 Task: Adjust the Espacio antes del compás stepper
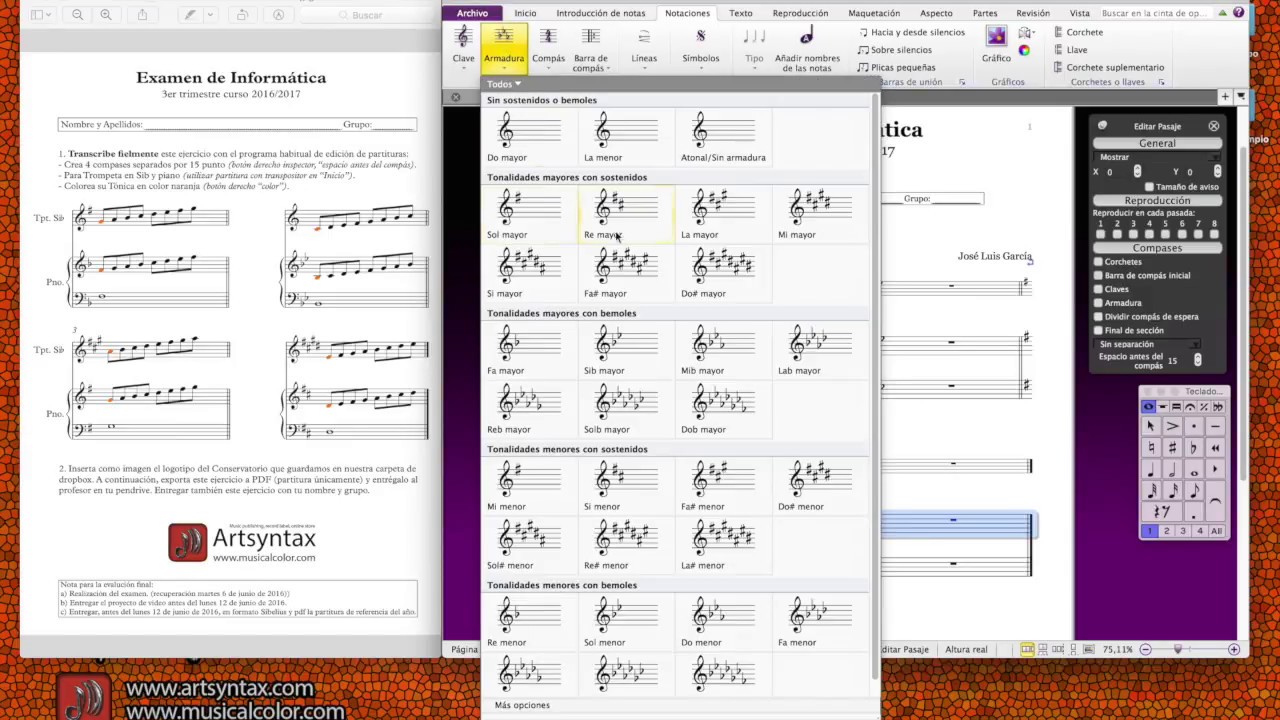click(1197, 360)
